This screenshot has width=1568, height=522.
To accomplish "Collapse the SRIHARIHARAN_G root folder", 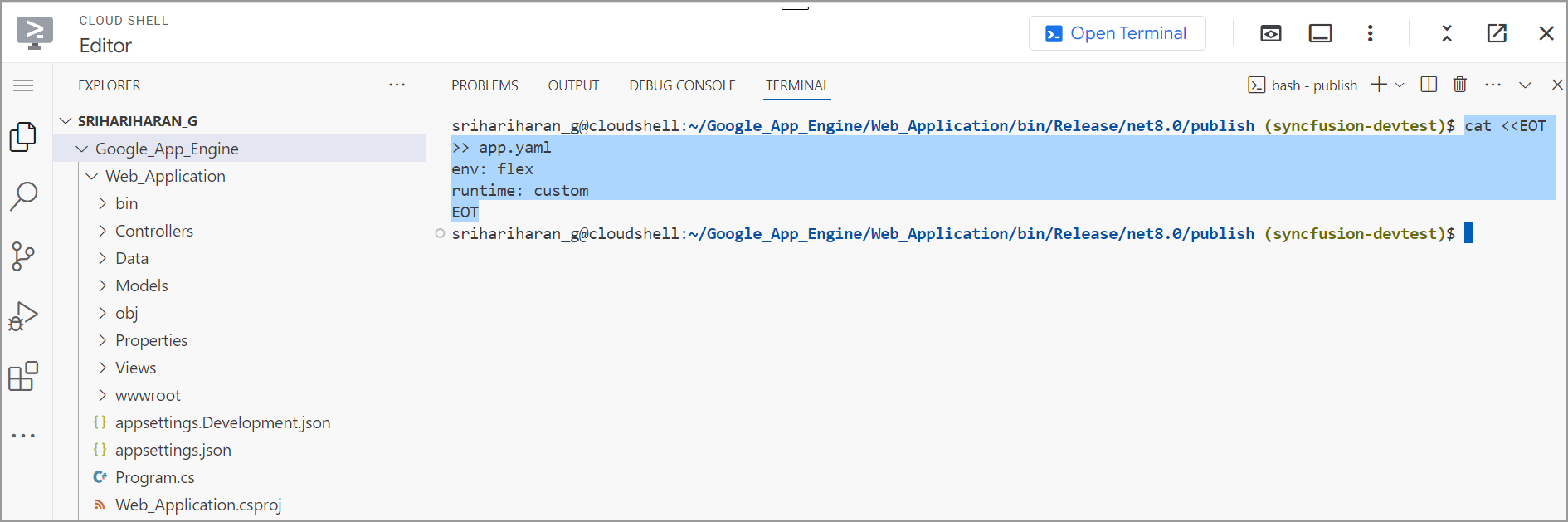I will click(66, 121).
